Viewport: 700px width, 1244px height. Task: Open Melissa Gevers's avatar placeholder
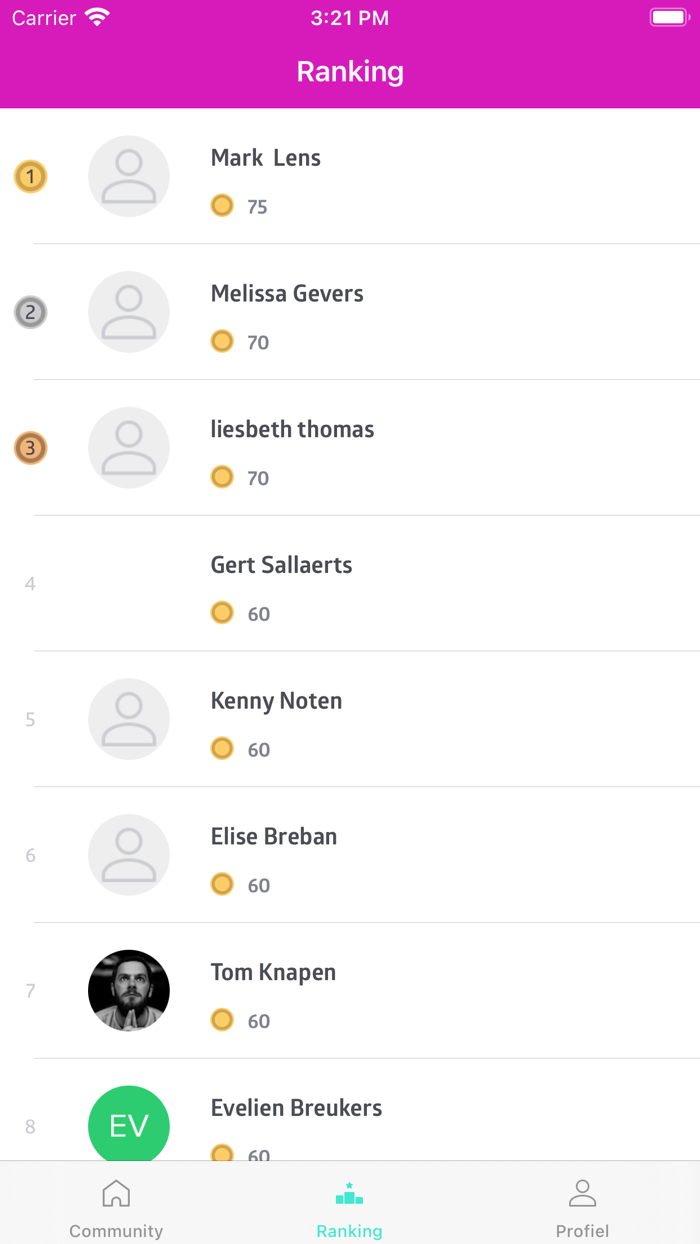(129, 312)
